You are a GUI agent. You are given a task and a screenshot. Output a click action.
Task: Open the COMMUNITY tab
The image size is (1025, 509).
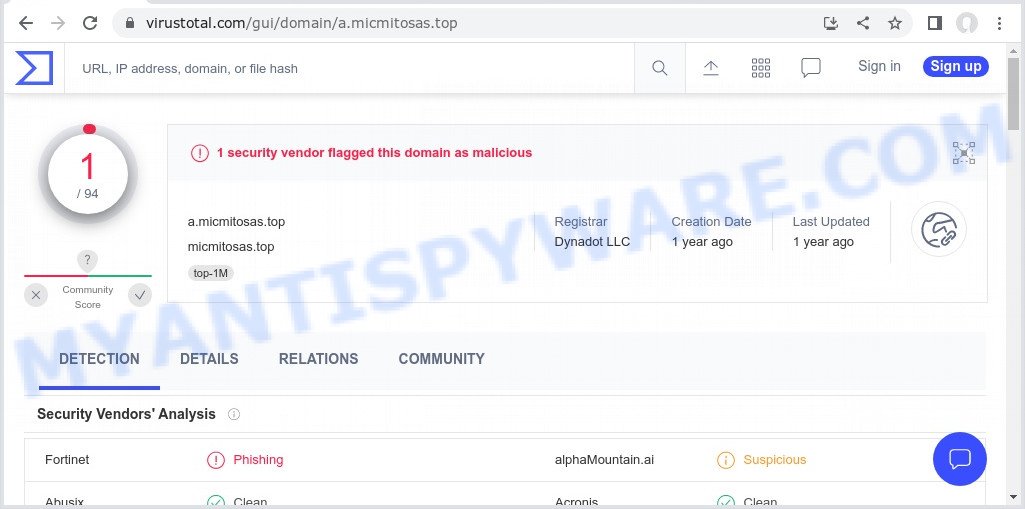441,359
